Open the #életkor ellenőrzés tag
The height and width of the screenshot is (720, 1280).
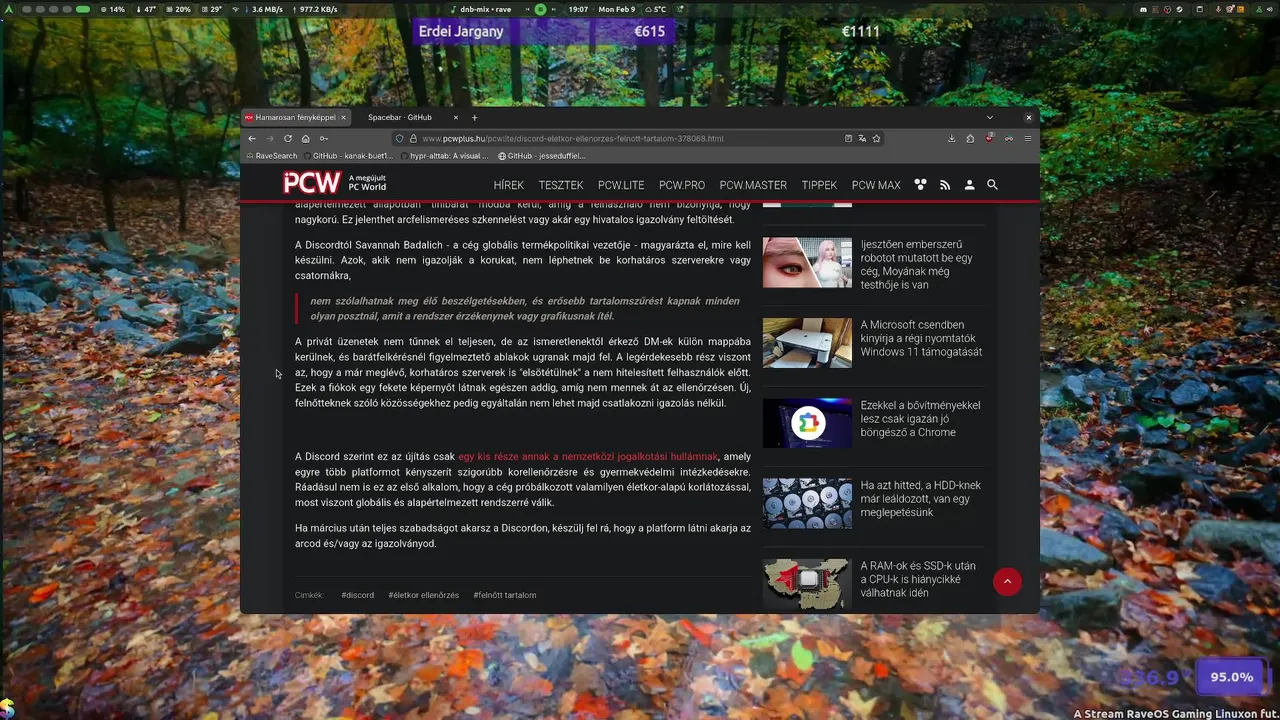pyautogui.click(x=423, y=595)
